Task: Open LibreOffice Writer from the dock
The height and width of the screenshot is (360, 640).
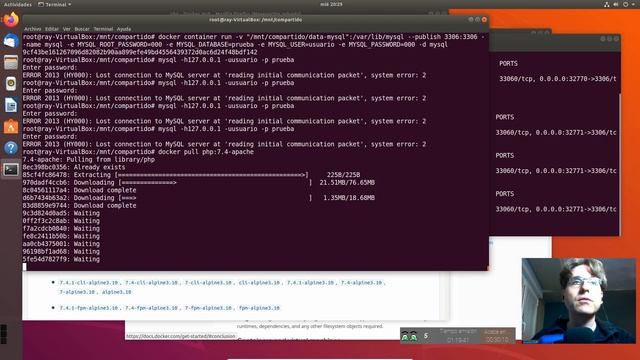Action: tap(11, 105)
